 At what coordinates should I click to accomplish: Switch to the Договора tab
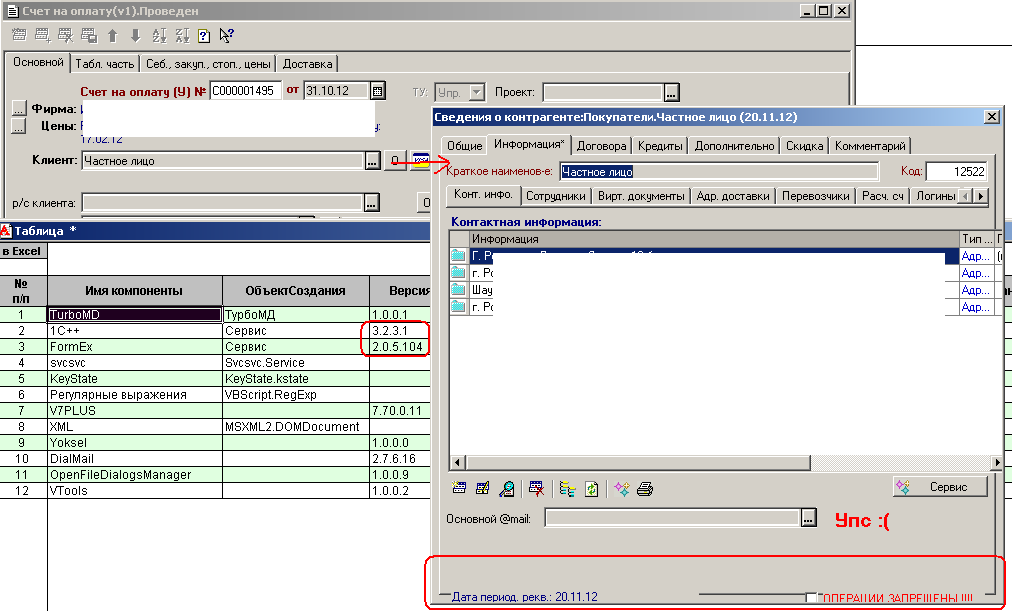(602, 146)
